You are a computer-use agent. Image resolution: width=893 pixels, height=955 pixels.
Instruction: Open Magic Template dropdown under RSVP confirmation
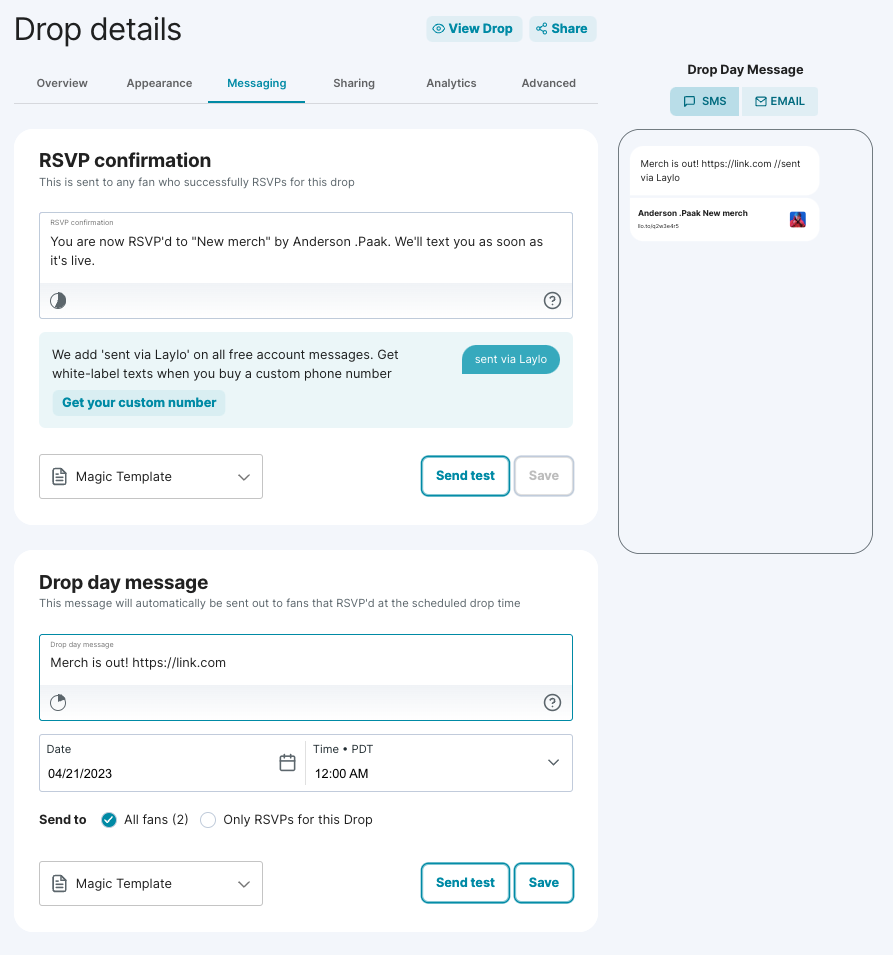(151, 477)
